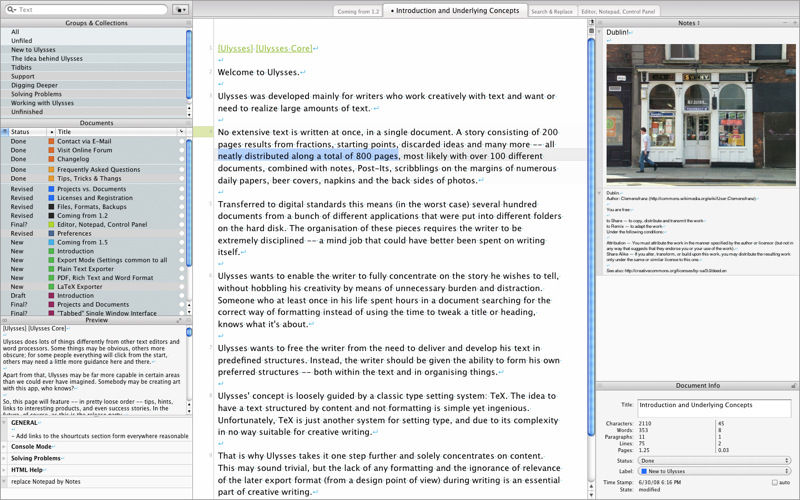Click the orange label of 'Contact via E-Mail'
This screenshot has height=500, width=800.
[x=51, y=141]
